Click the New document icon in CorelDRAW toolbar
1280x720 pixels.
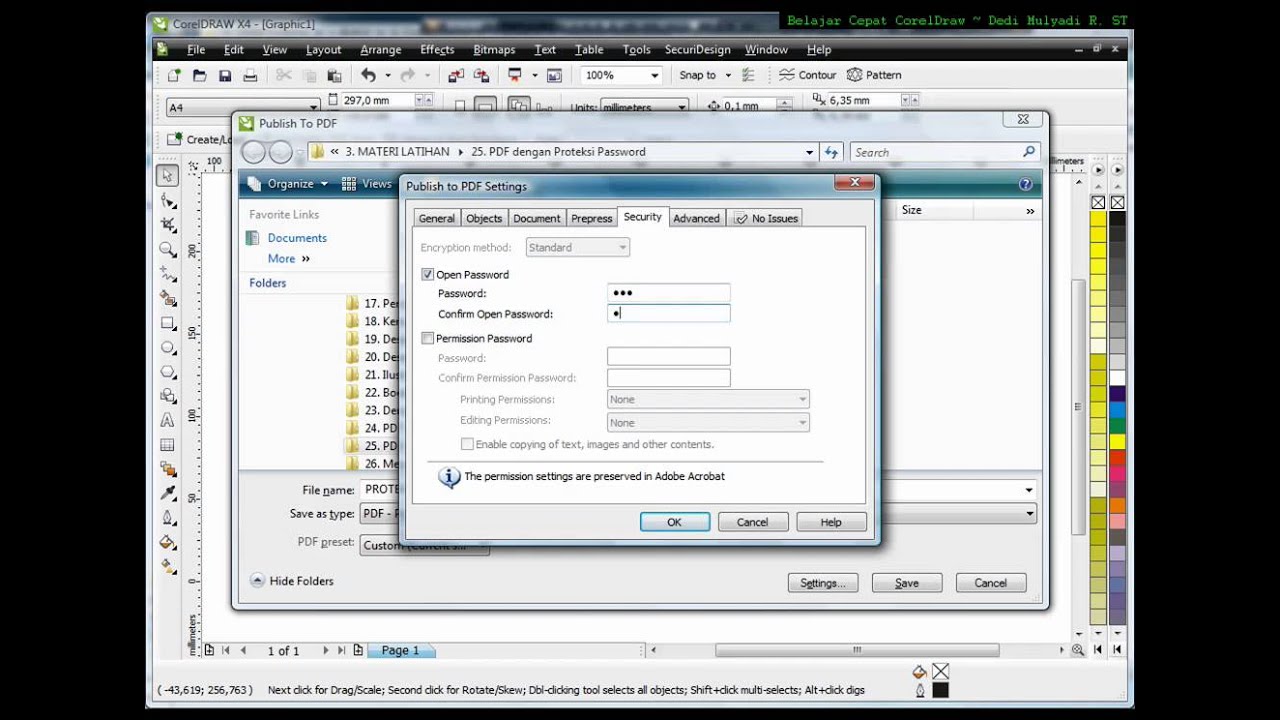(x=175, y=75)
